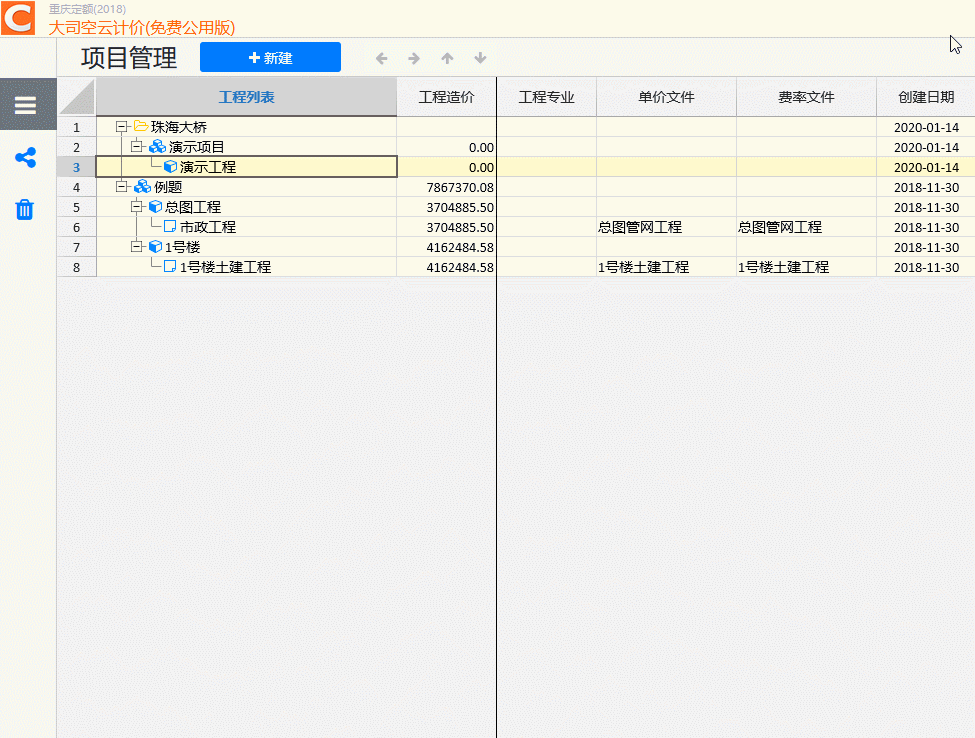Open the hamburger menu in sidebar
Screen dimensions: 975x738
tap(25, 105)
